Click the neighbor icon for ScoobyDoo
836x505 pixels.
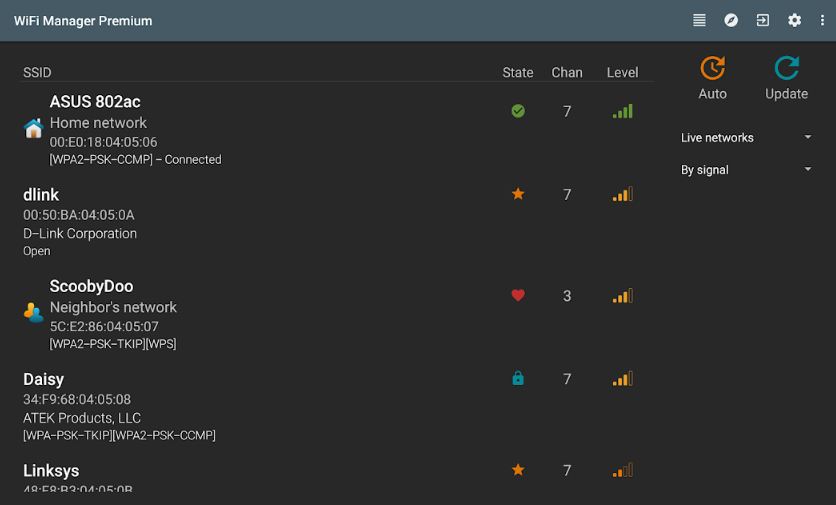click(34, 312)
